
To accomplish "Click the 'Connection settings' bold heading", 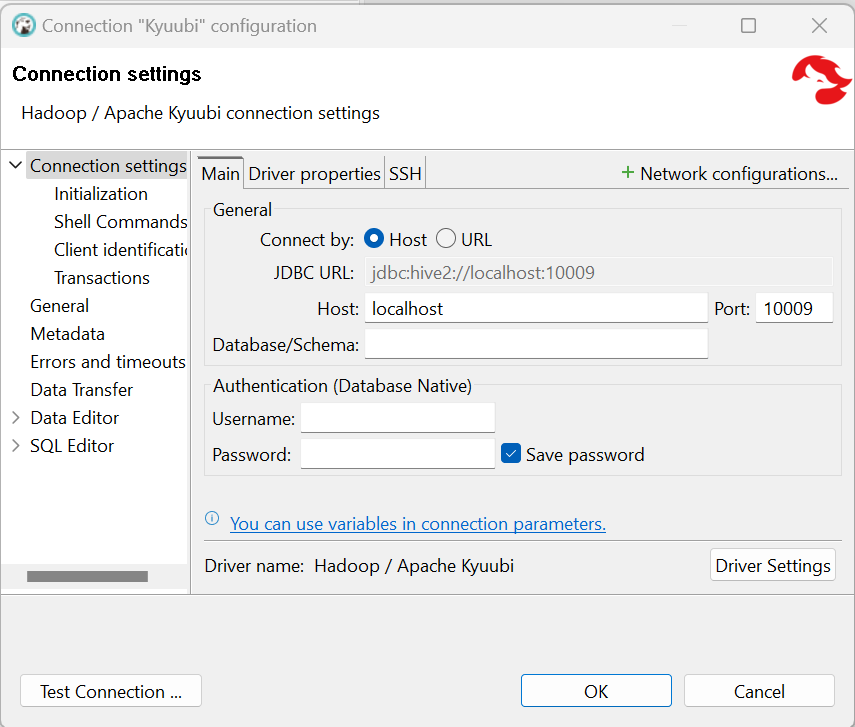I will coord(107,74).
